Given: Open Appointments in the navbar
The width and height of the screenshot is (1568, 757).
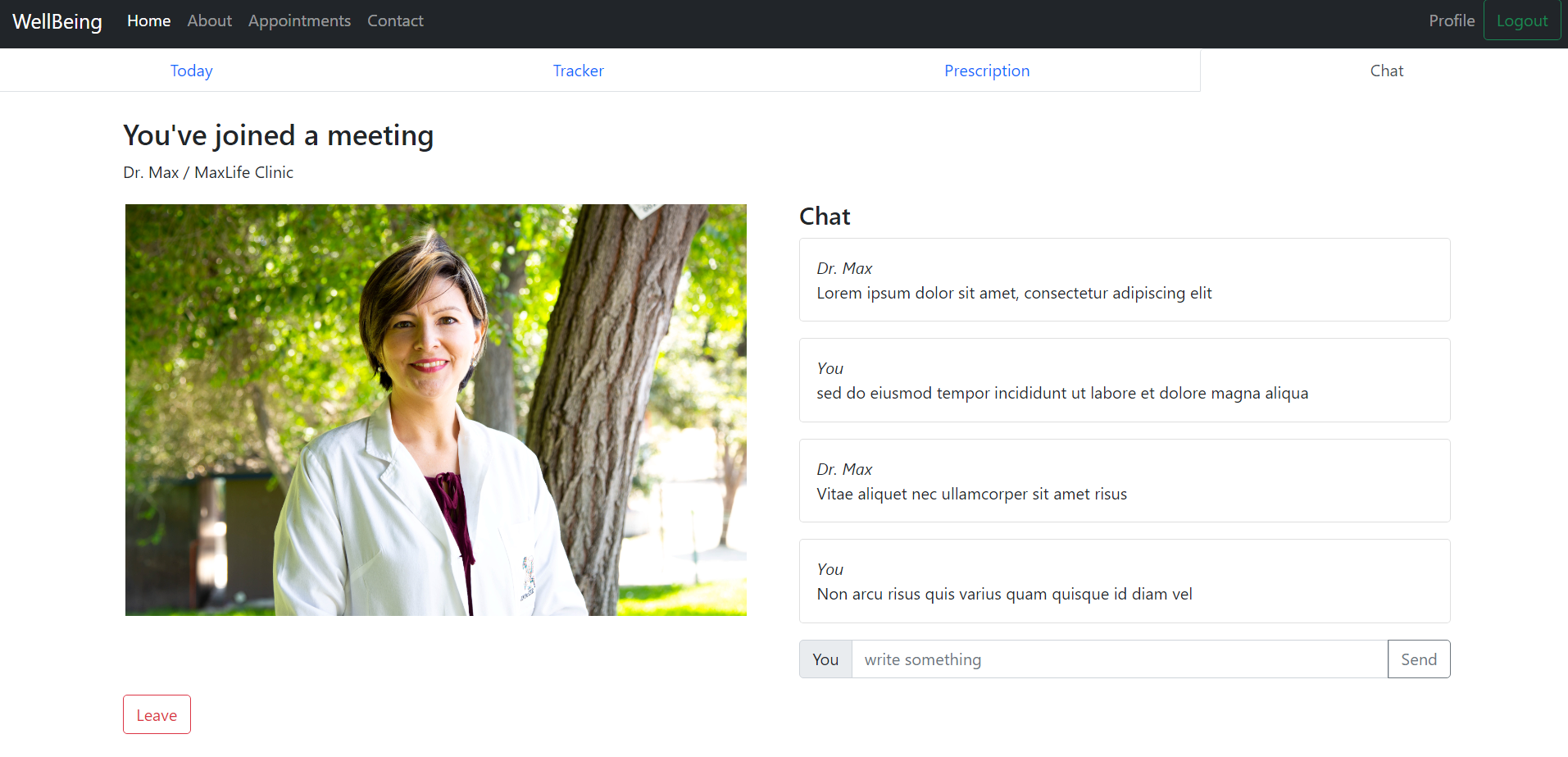Looking at the screenshot, I should pos(299,21).
